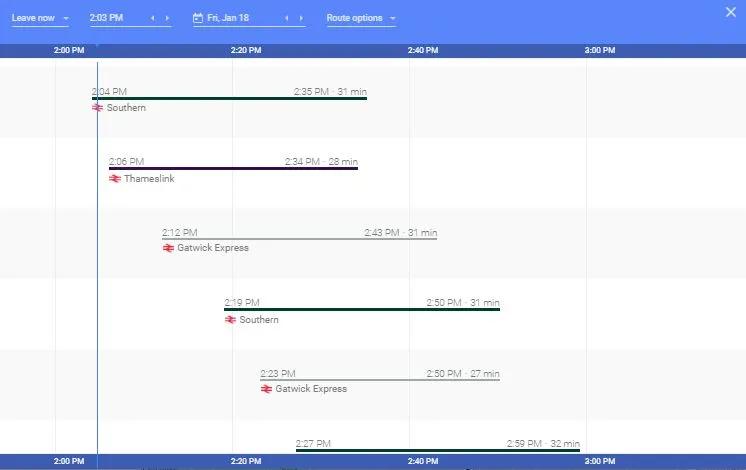Image resolution: width=746 pixels, height=470 pixels.
Task: Select the 2:23 PM Gatwick Express route bar
Action: tap(380, 380)
